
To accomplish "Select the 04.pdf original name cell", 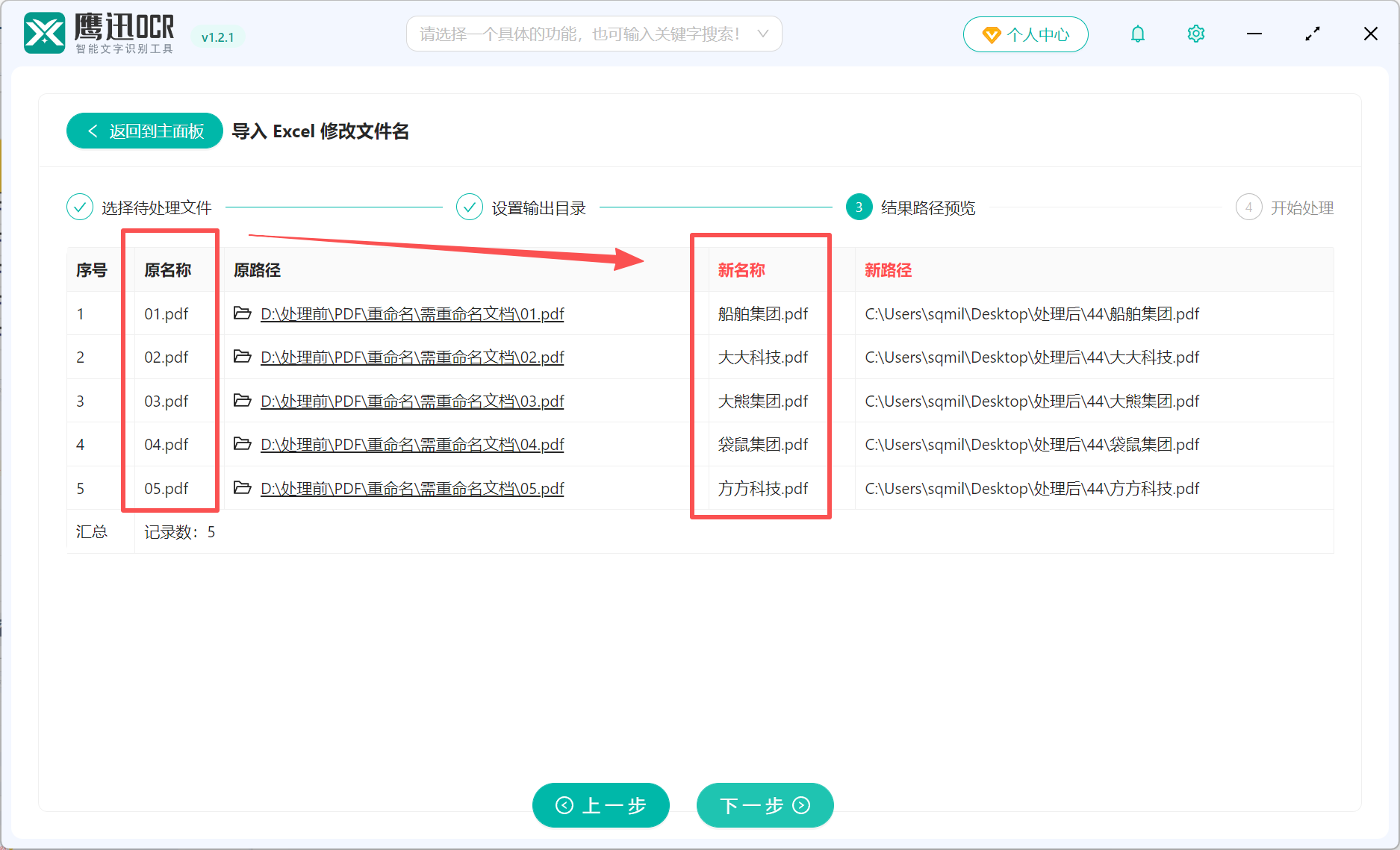I will (167, 444).
